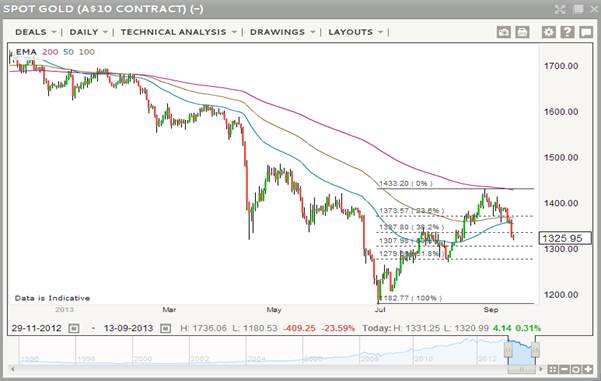Click the SPOT GOLD window title
Image resolution: width=601 pixels, height=381 pixels.
tap(103, 9)
